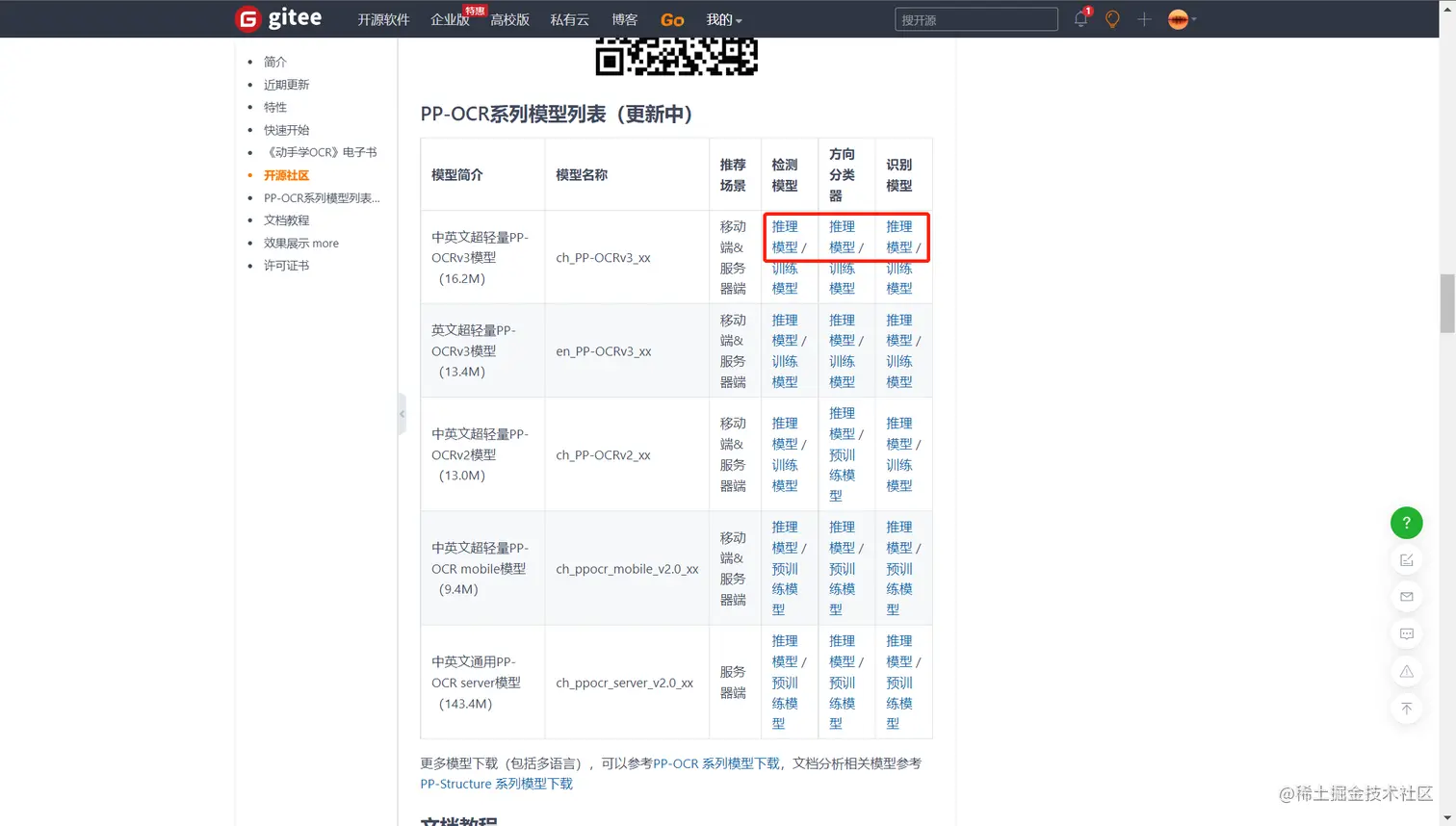Click the ch_PP-OCRv2_xx model name cell
This screenshot has height=826, width=1456.
click(627, 454)
